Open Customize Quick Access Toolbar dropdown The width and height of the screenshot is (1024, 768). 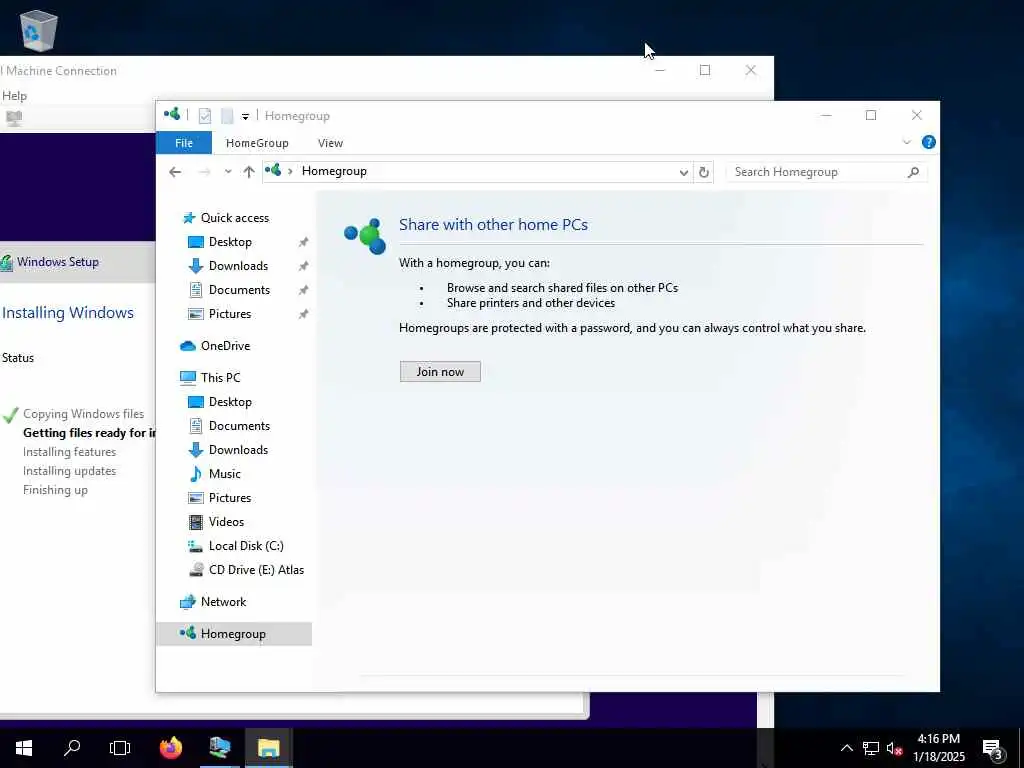click(x=245, y=116)
